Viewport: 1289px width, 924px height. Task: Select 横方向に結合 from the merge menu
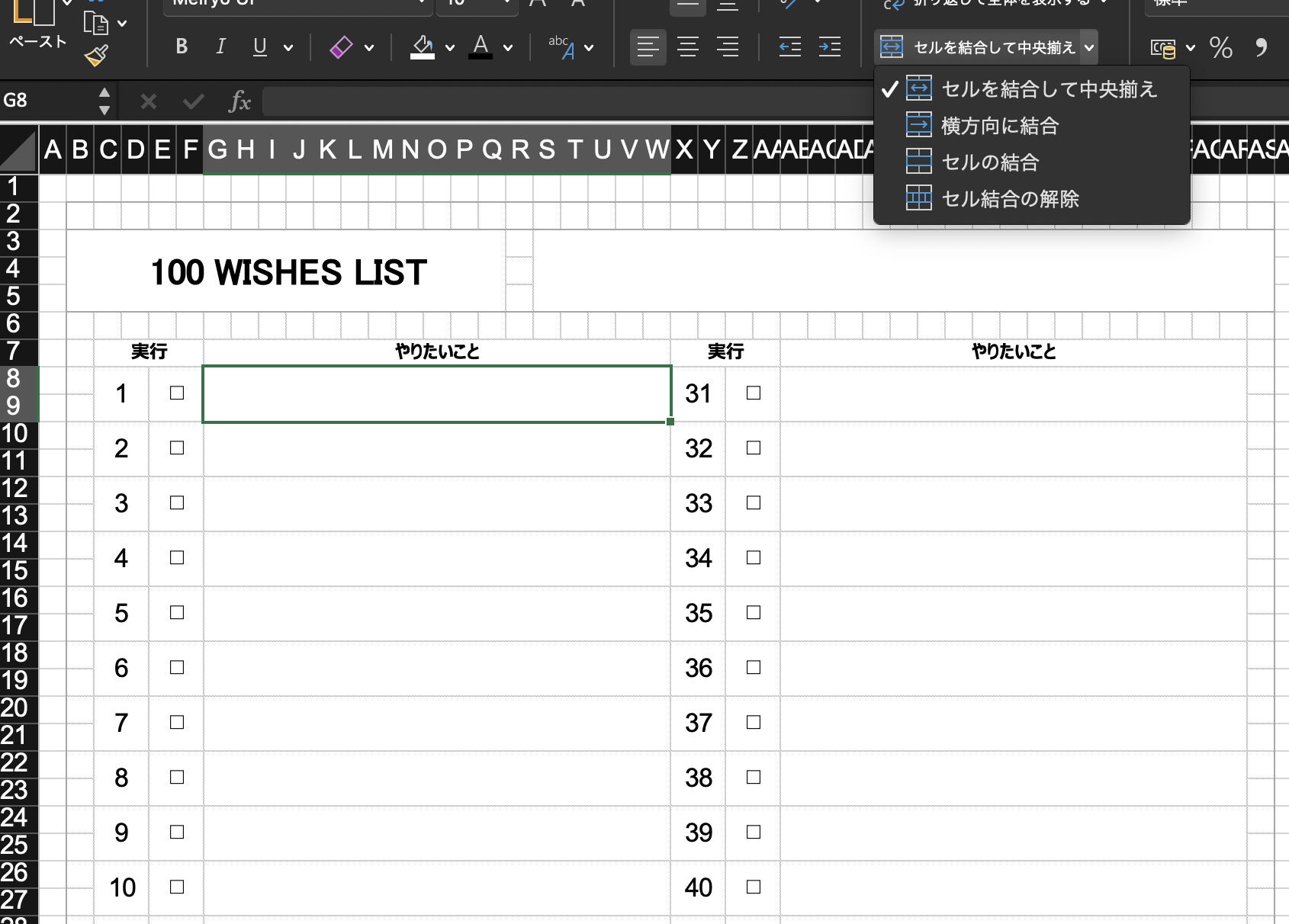[x=999, y=126]
